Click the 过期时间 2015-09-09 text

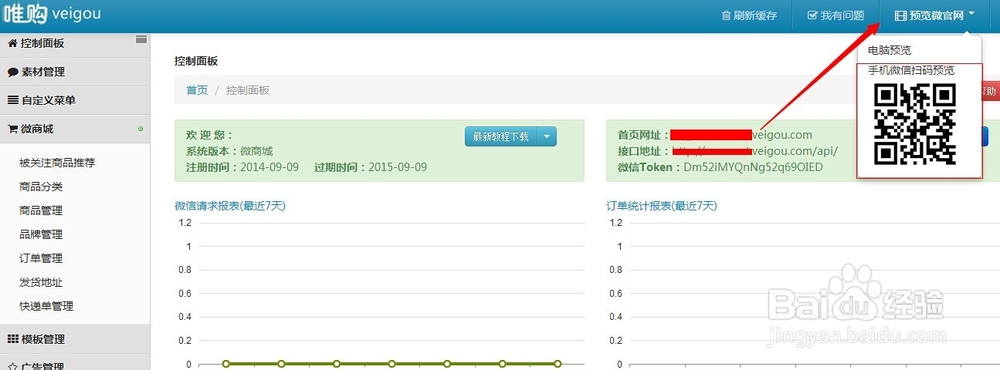point(371,167)
